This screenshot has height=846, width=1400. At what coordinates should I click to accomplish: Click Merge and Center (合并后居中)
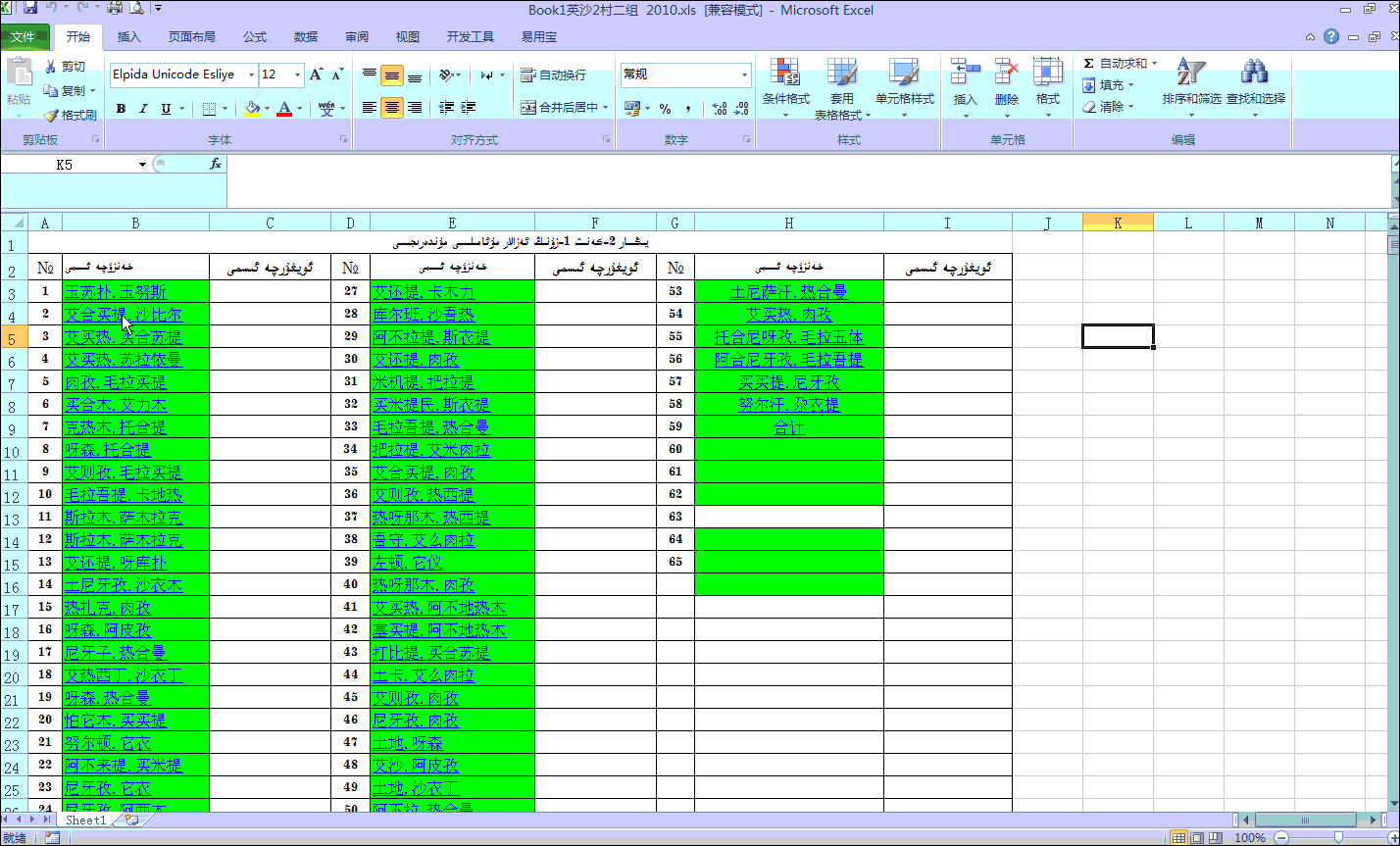point(558,108)
